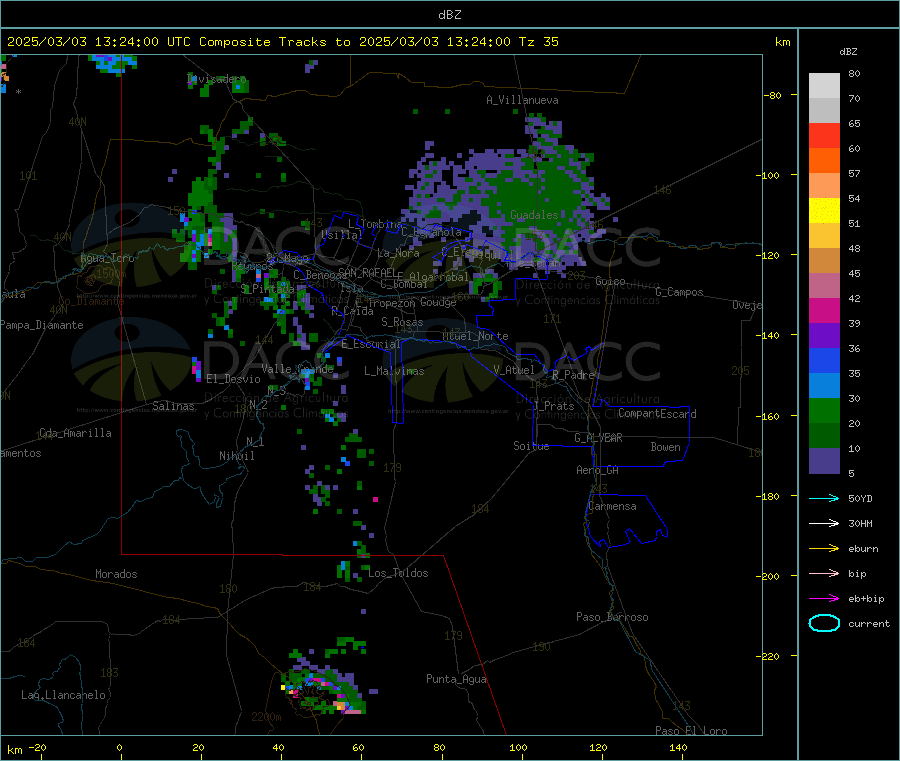Click the mauve 45 dBZ color swatch
This screenshot has height=761, width=900.
click(x=824, y=285)
